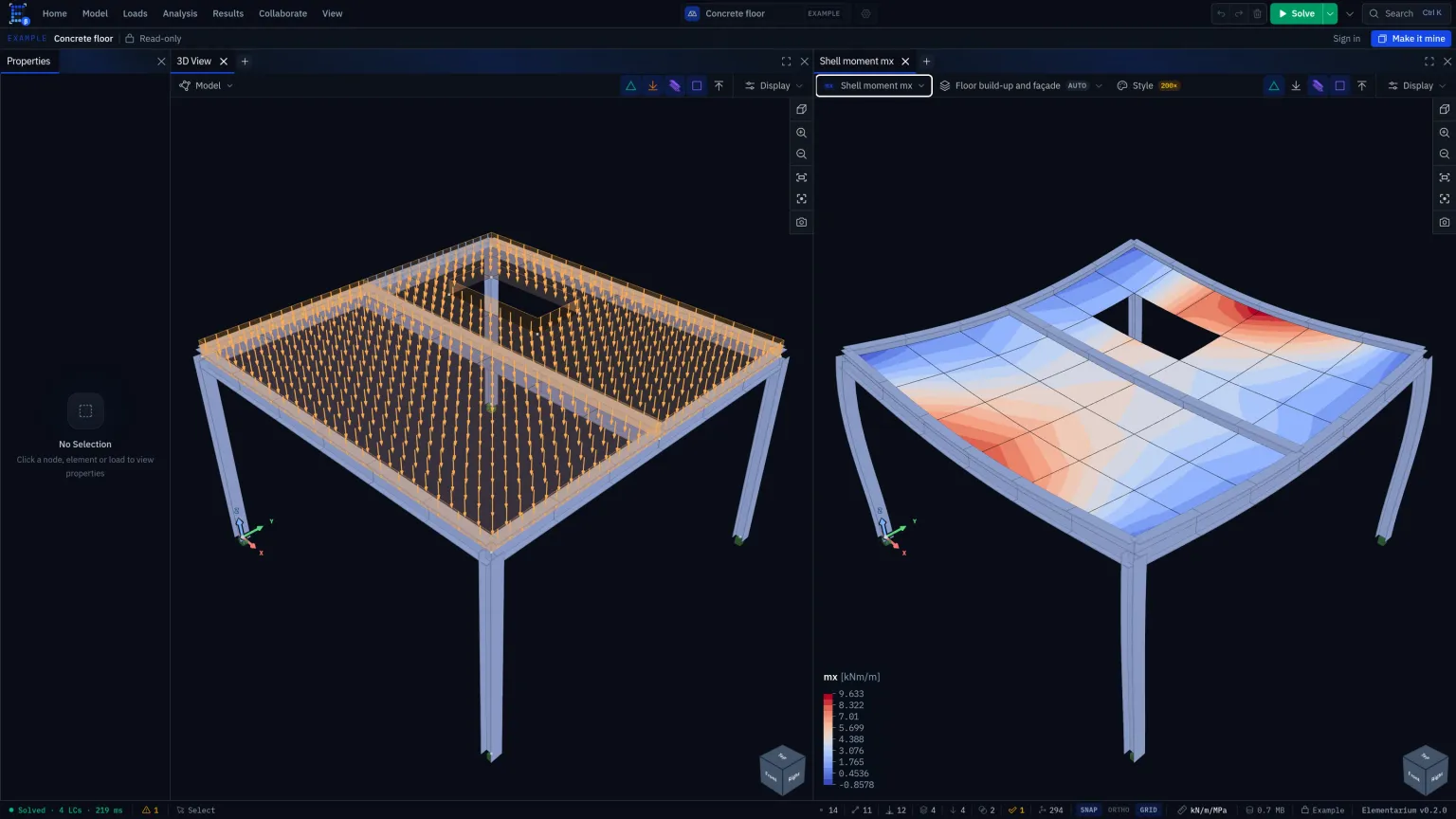Click the up-arrow icon in the 3D View toolbar
This screenshot has width=1456, height=819.
click(x=719, y=85)
